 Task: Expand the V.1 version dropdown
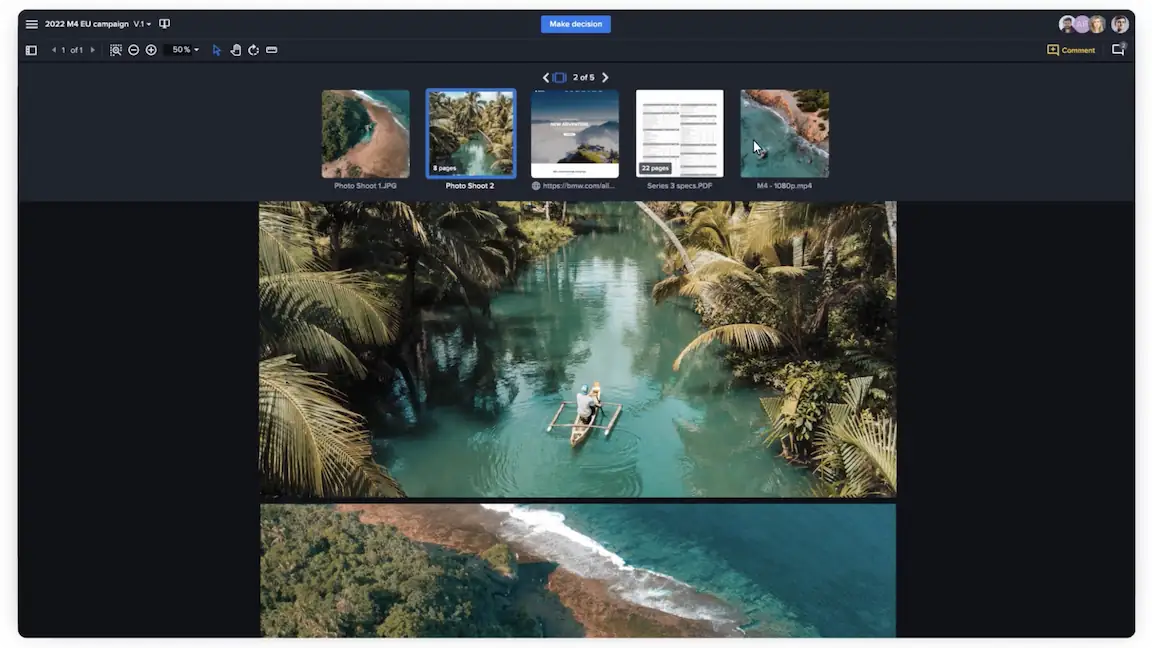click(x=142, y=24)
